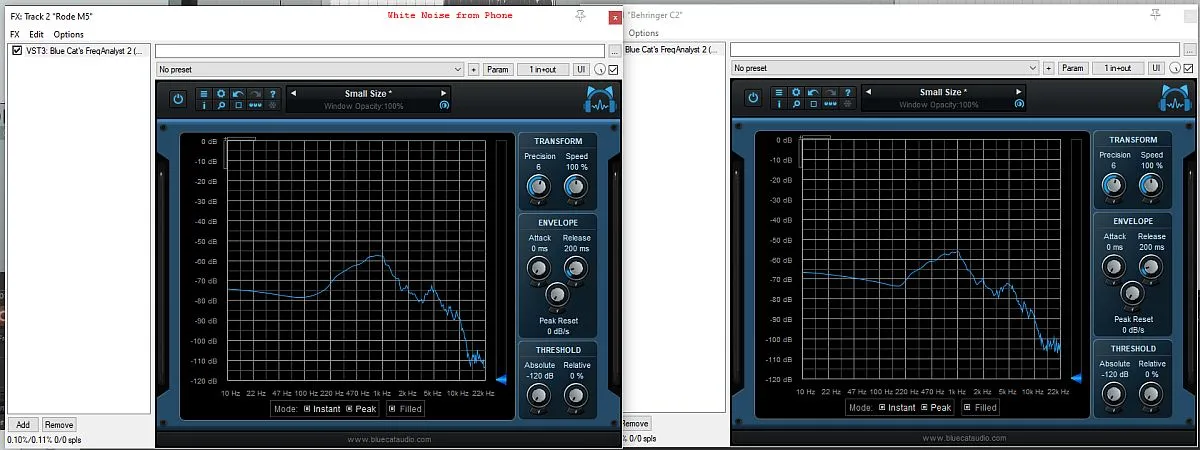Click three-dots icon in Behringer C2 plugin toolbar
Screen dimensions: 1200x450
tap(830, 104)
